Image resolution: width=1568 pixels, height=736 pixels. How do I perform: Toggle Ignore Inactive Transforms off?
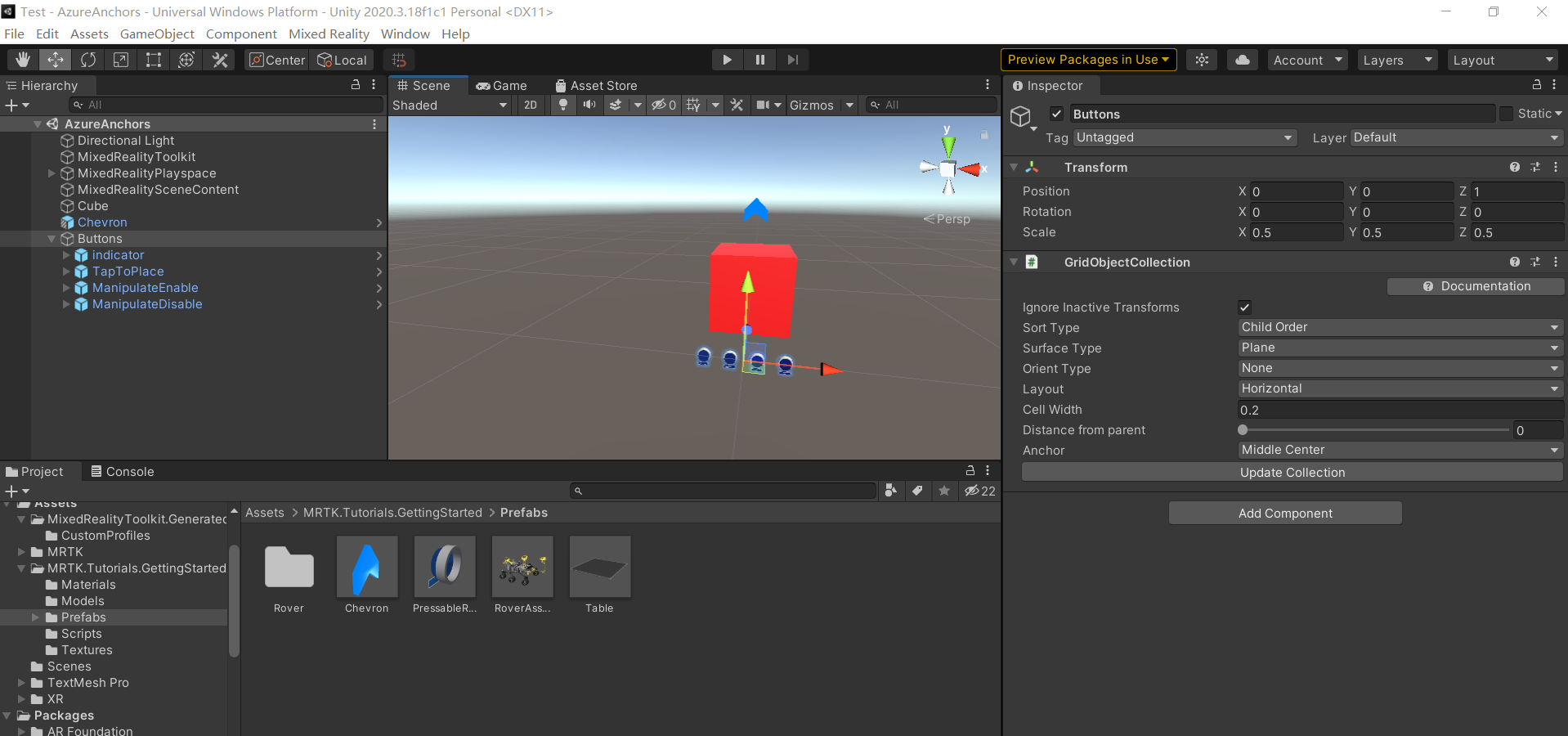click(x=1244, y=307)
